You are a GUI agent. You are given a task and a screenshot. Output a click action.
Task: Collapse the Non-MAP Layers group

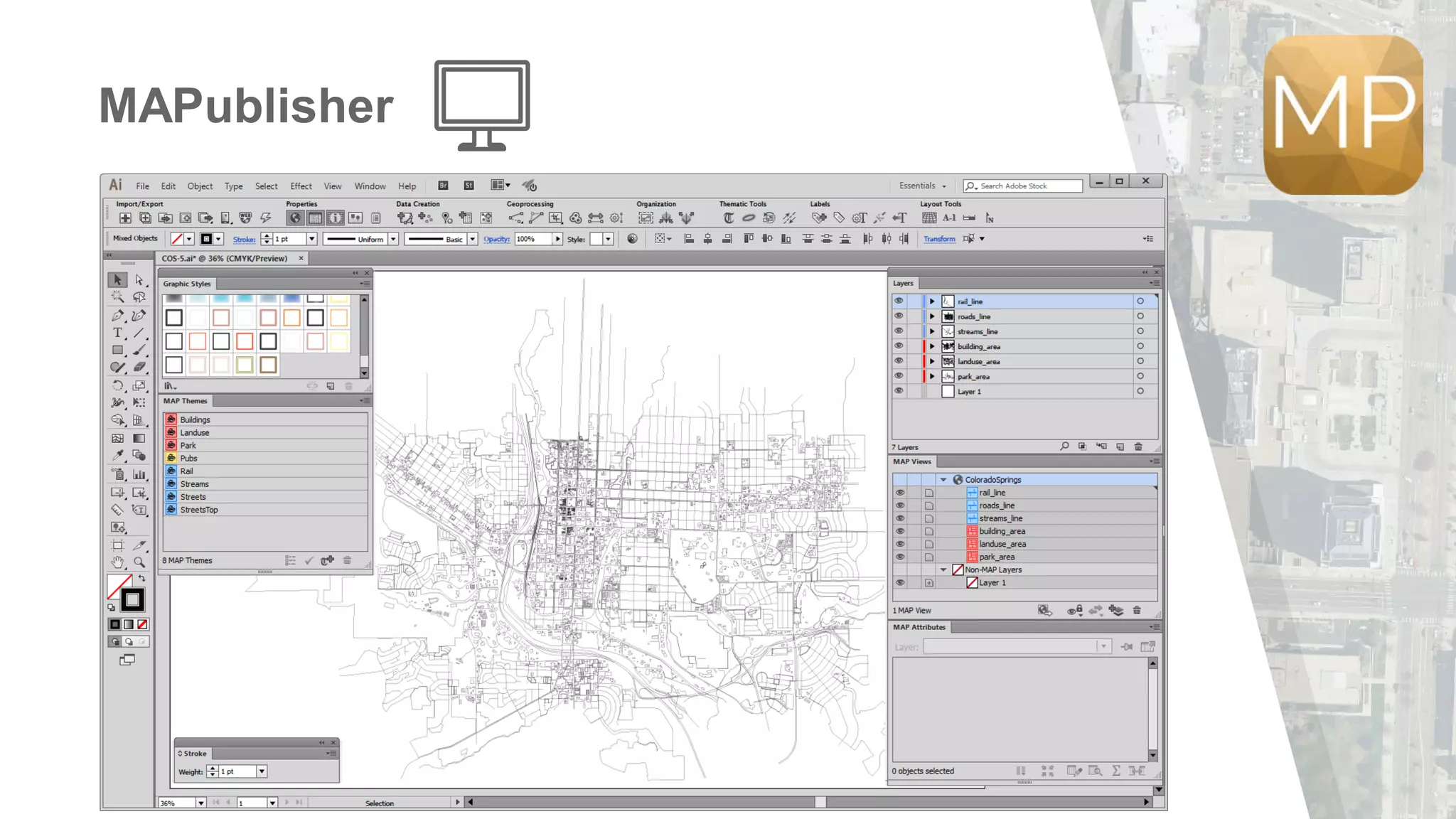943,569
